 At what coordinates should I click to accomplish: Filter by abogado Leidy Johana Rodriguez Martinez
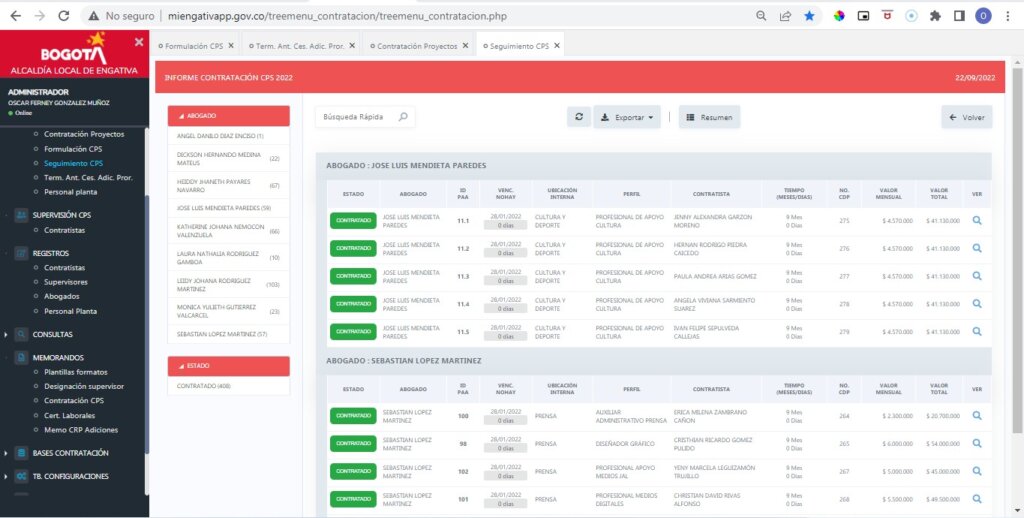tap(229, 284)
